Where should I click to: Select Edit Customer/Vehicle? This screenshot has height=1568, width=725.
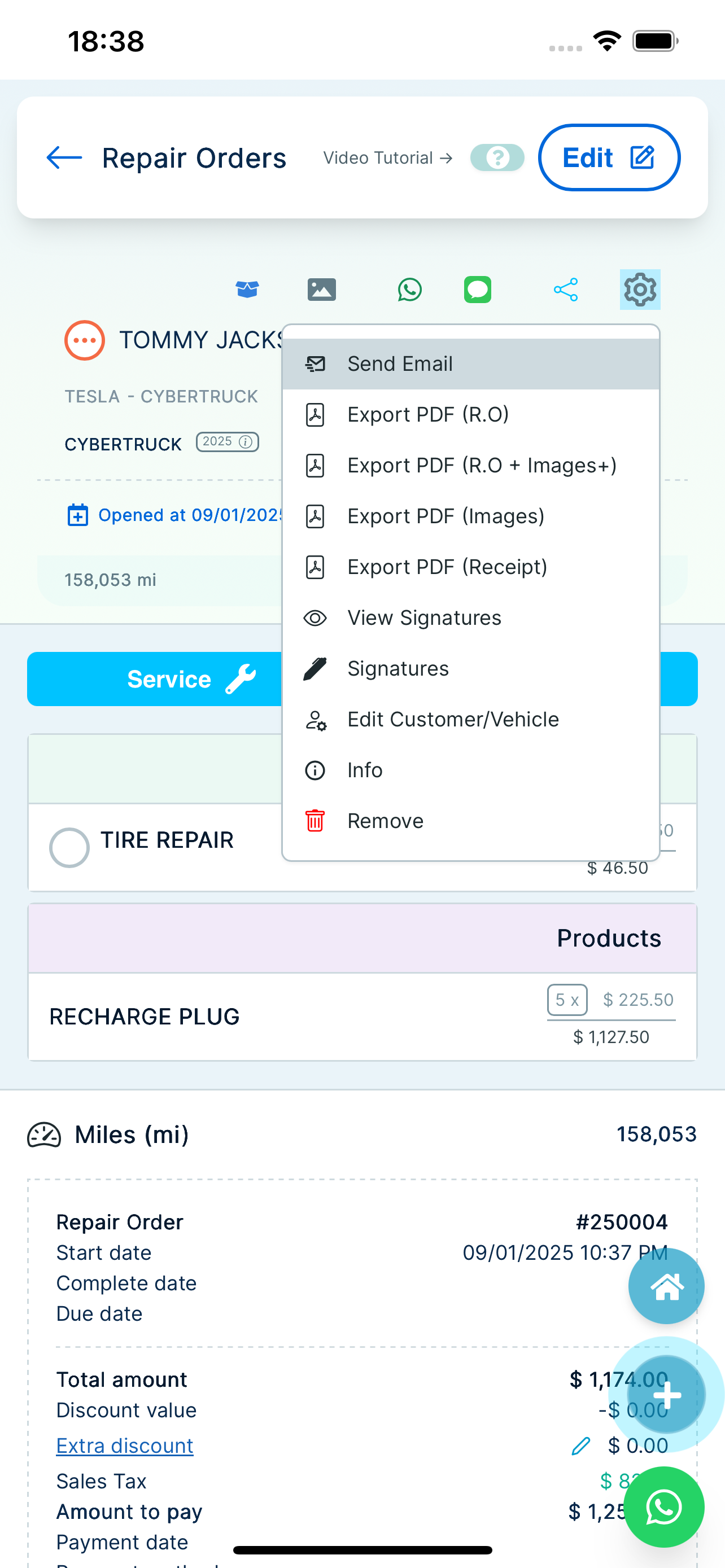[x=471, y=720]
